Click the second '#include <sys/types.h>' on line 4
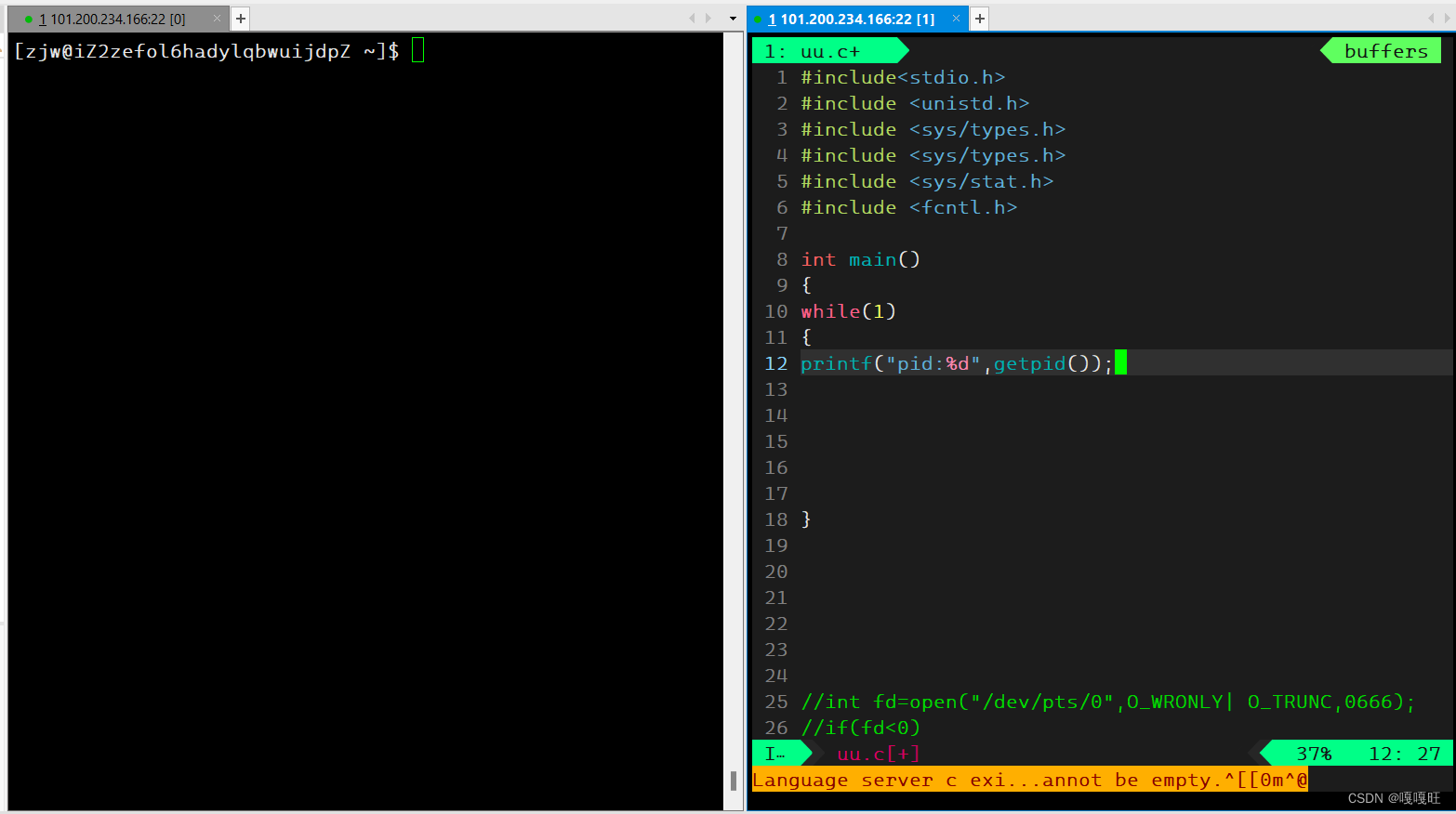This screenshot has height=814, width=1456. [x=933, y=155]
